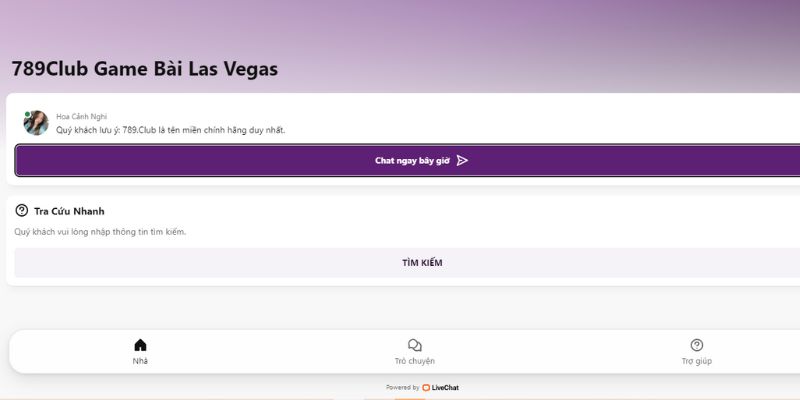The height and width of the screenshot is (400, 800).
Task: Follow the LiveChat brand name link
Action: (446, 387)
